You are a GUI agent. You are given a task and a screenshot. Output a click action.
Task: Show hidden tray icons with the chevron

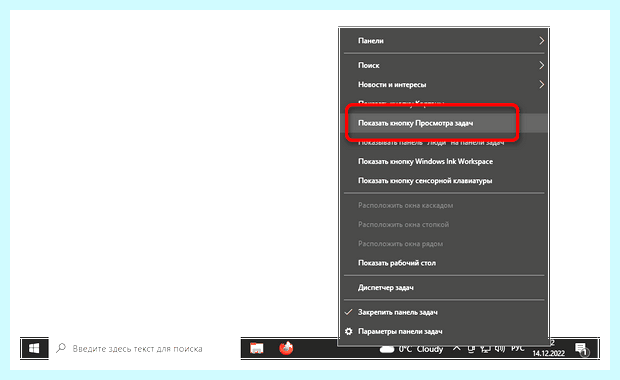(x=456, y=348)
